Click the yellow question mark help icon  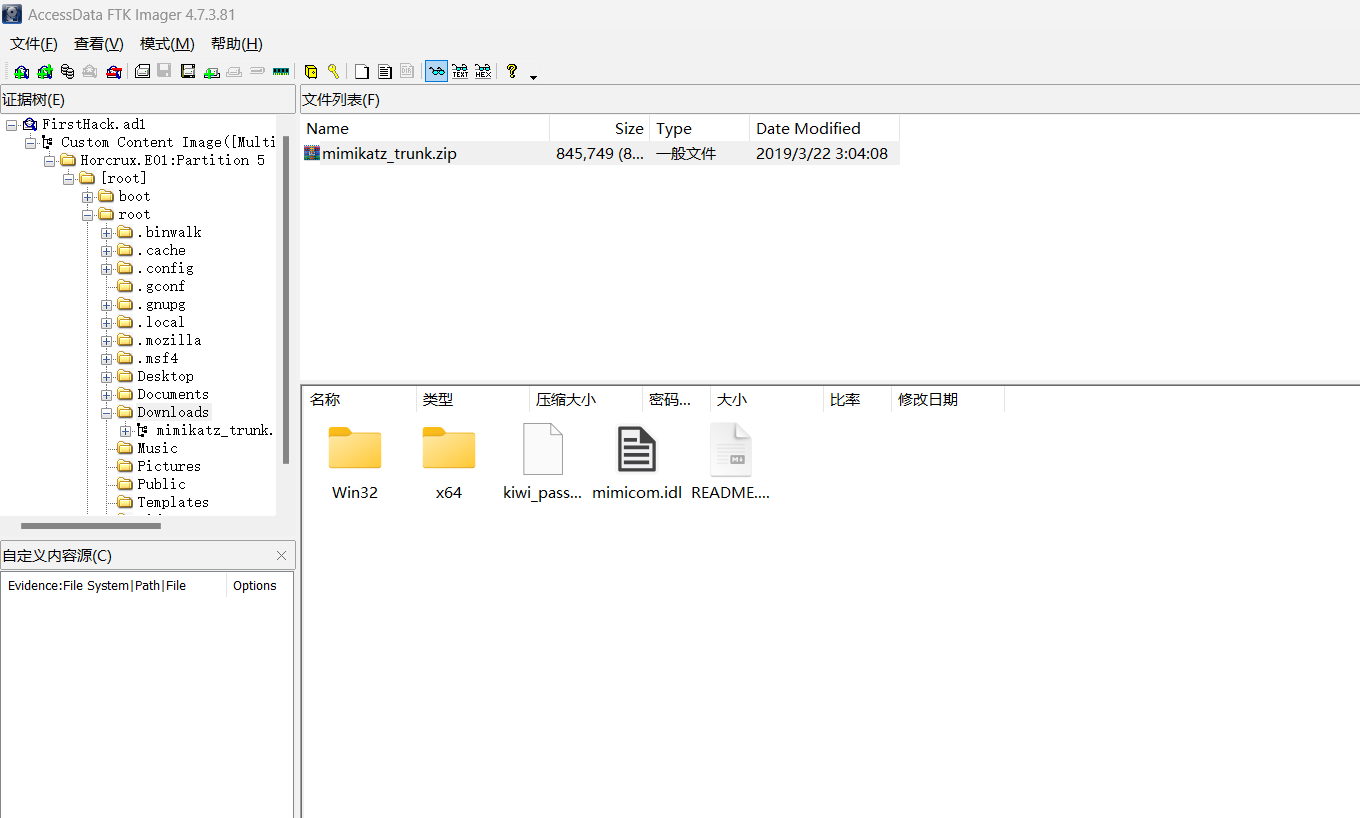pyautogui.click(x=512, y=72)
